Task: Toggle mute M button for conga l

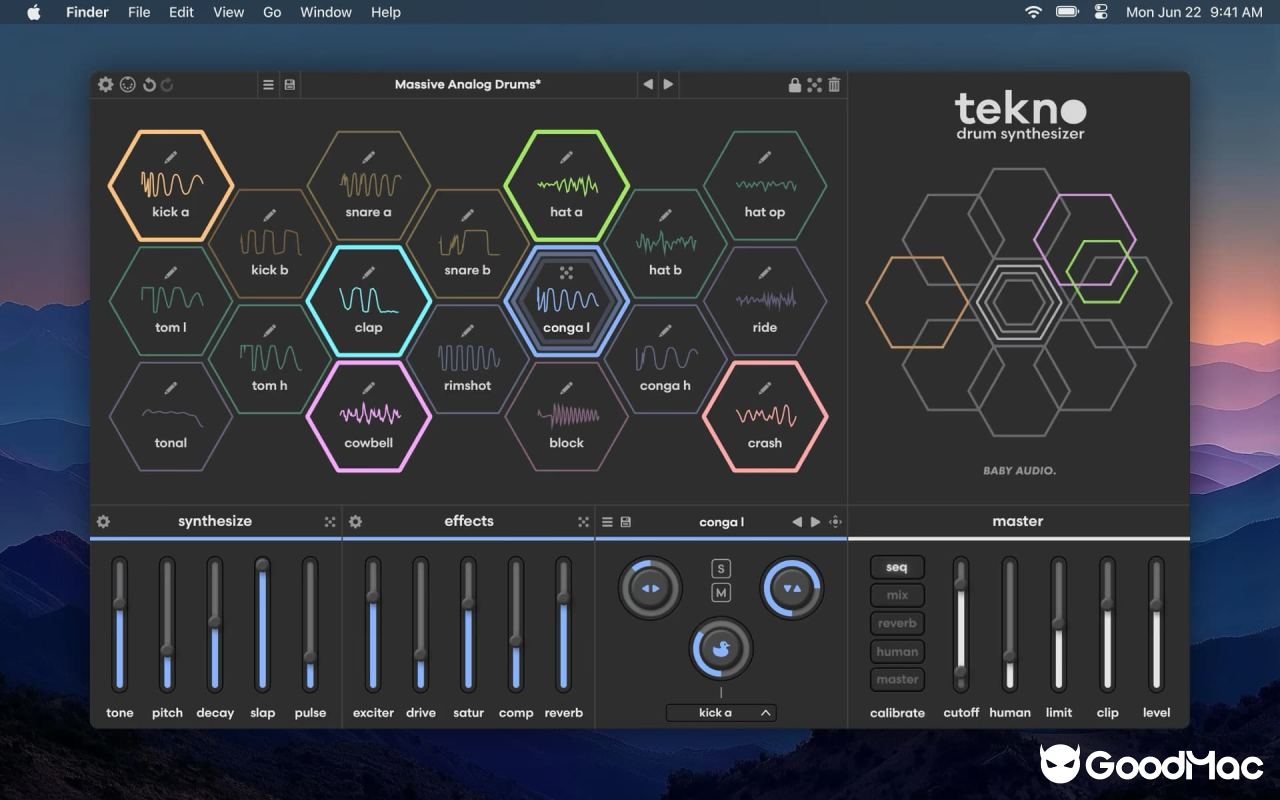Action: 721,593
